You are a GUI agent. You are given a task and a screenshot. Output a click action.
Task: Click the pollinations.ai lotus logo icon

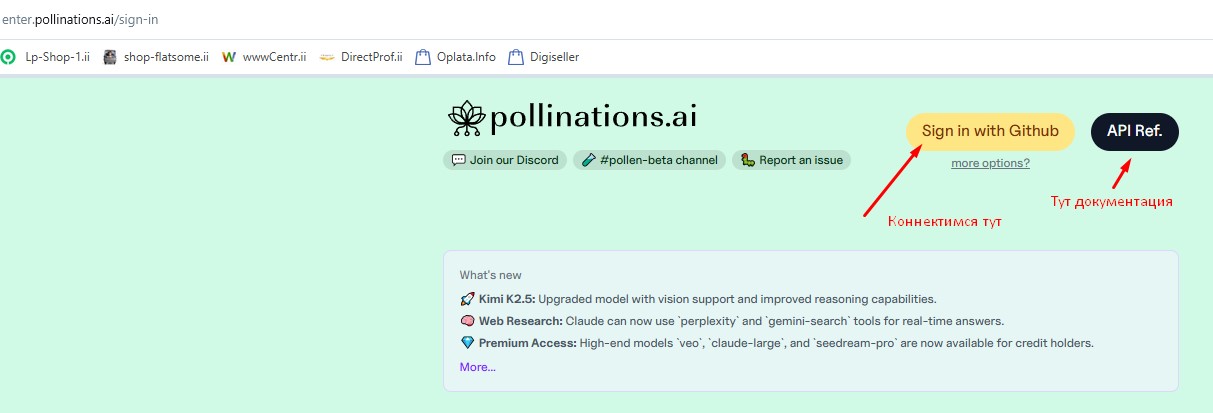(x=465, y=119)
